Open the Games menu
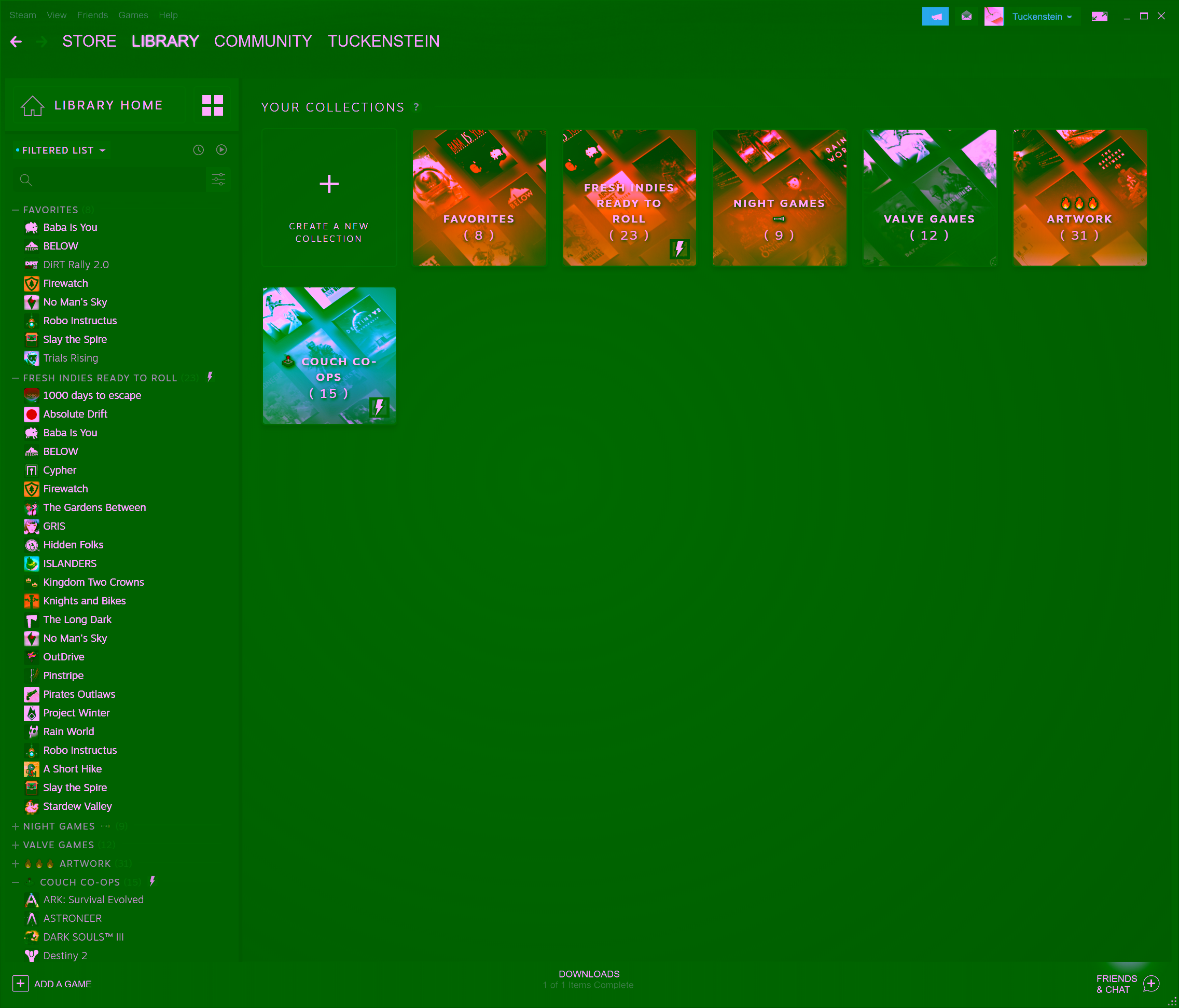This screenshot has width=1179, height=1008. pos(133,15)
